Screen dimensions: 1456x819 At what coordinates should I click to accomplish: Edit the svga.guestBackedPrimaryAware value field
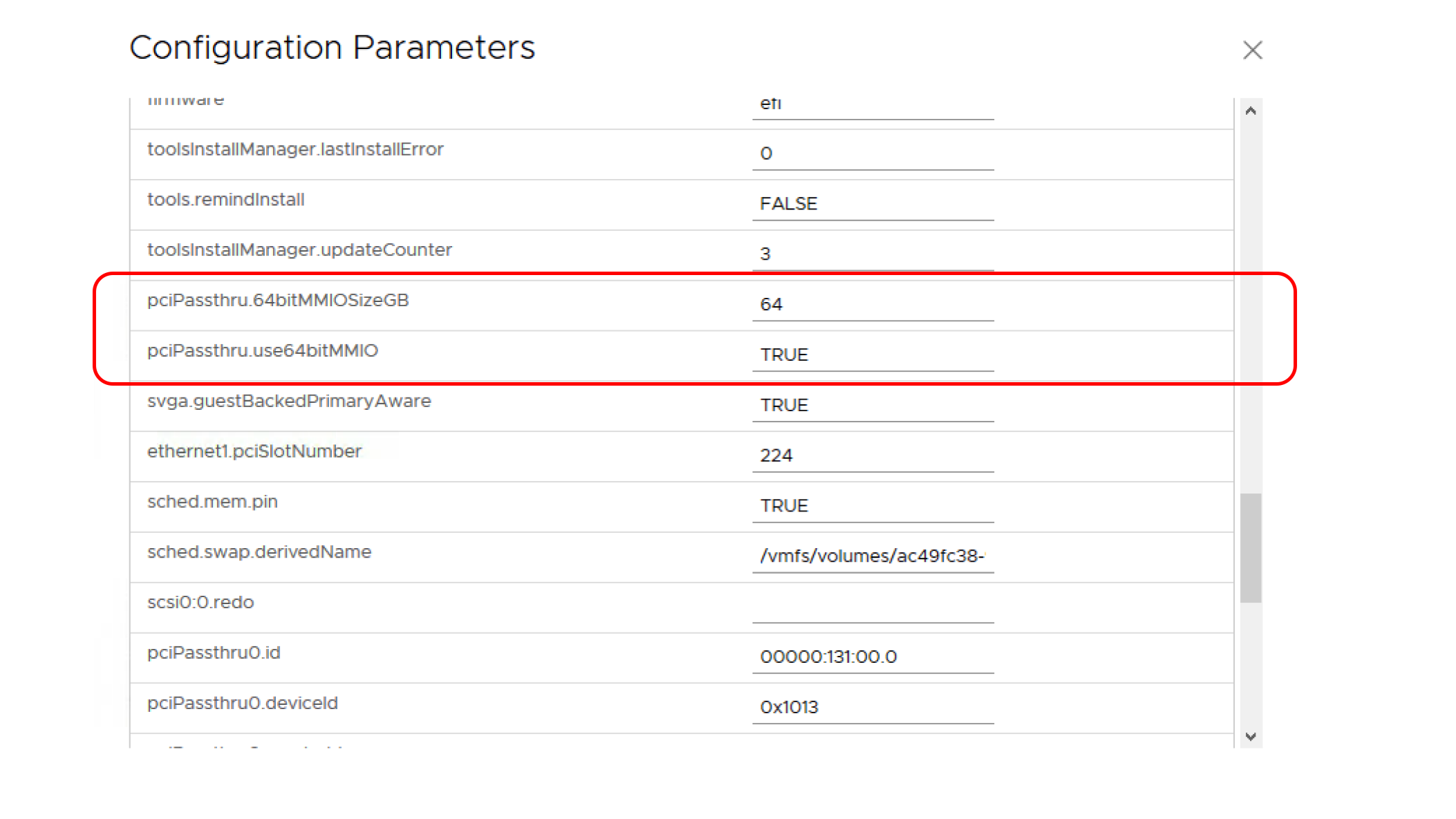point(872,406)
